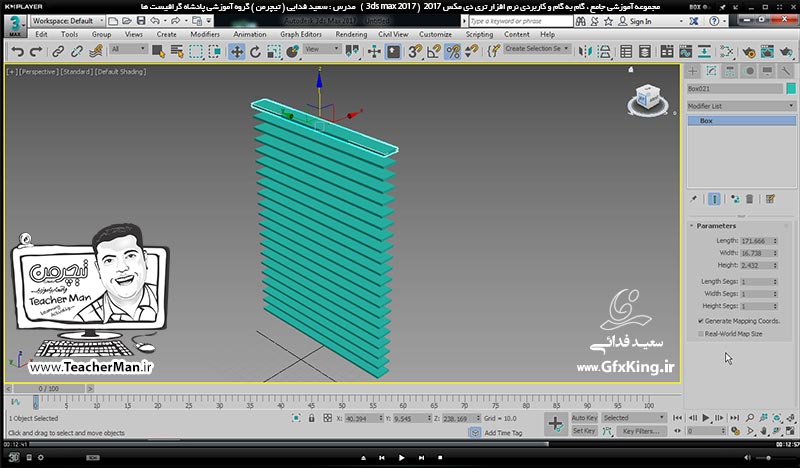The image size is (800, 468).
Task: Open the Utilities wrench panel tab
Action: (786, 71)
